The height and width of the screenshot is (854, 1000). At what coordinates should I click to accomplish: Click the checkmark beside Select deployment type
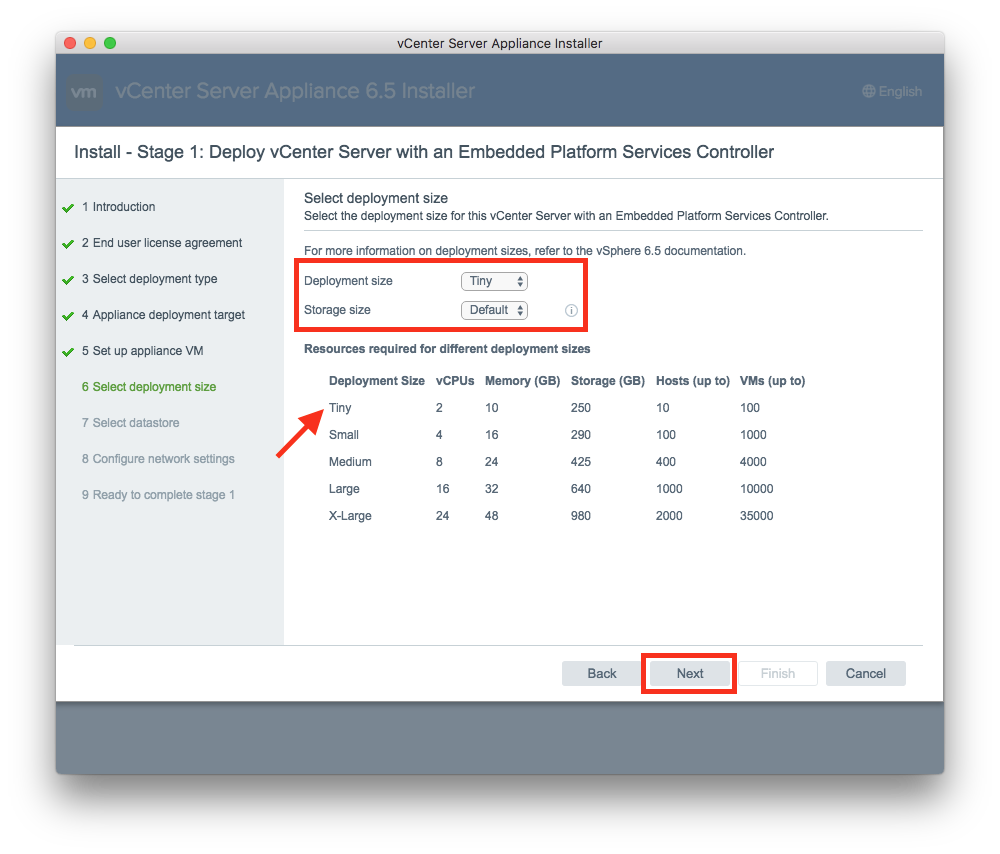(68, 280)
